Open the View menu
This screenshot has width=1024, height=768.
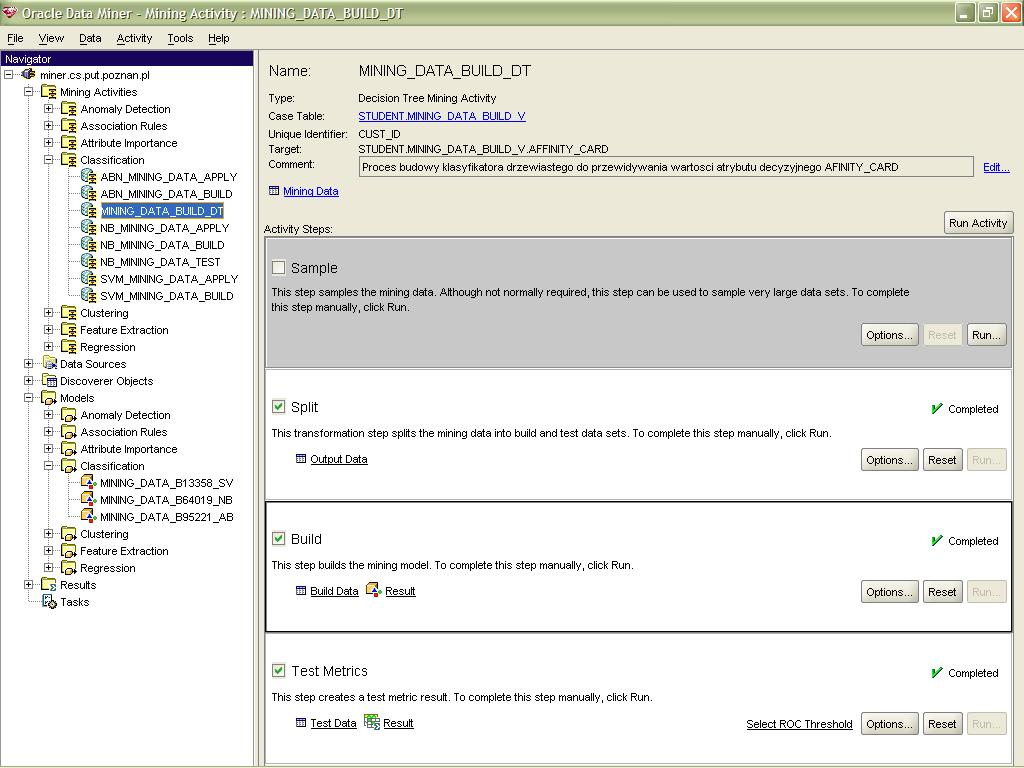tap(51, 39)
